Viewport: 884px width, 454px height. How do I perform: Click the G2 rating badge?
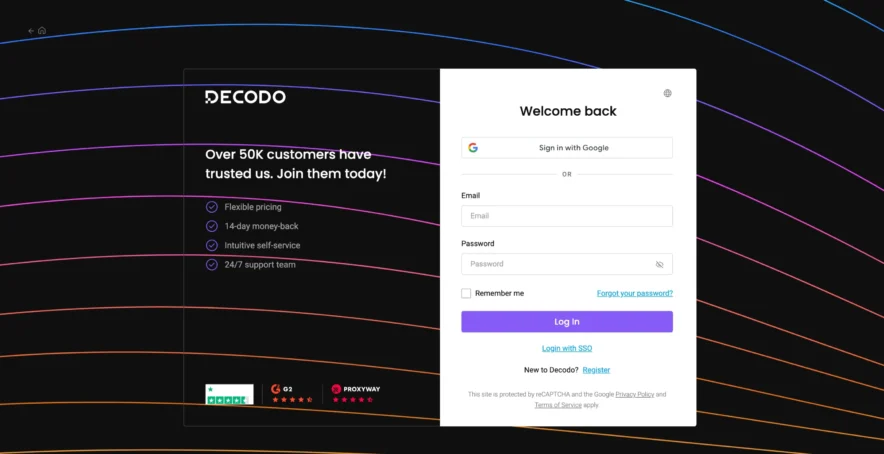point(292,394)
